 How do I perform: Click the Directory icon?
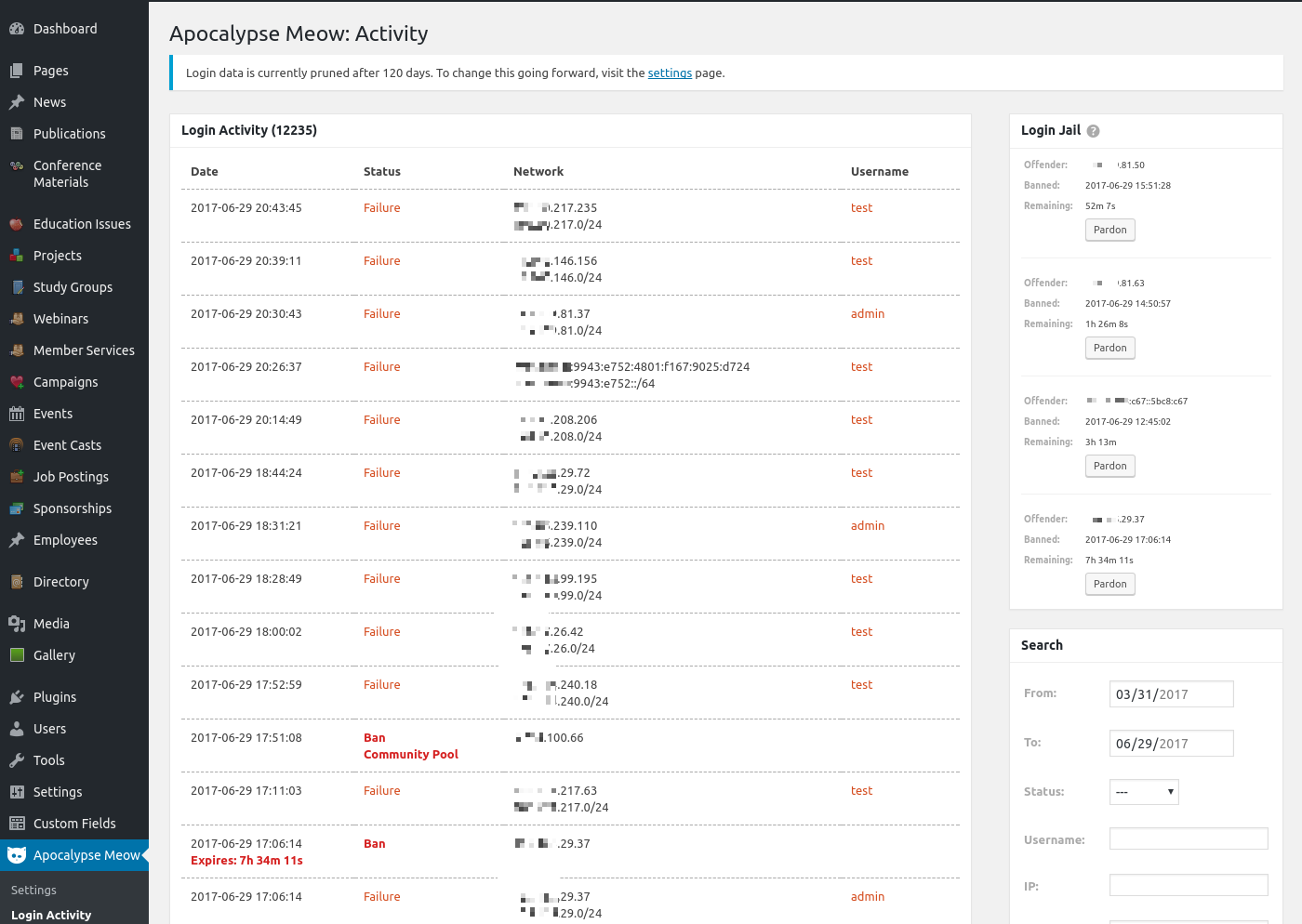17,582
